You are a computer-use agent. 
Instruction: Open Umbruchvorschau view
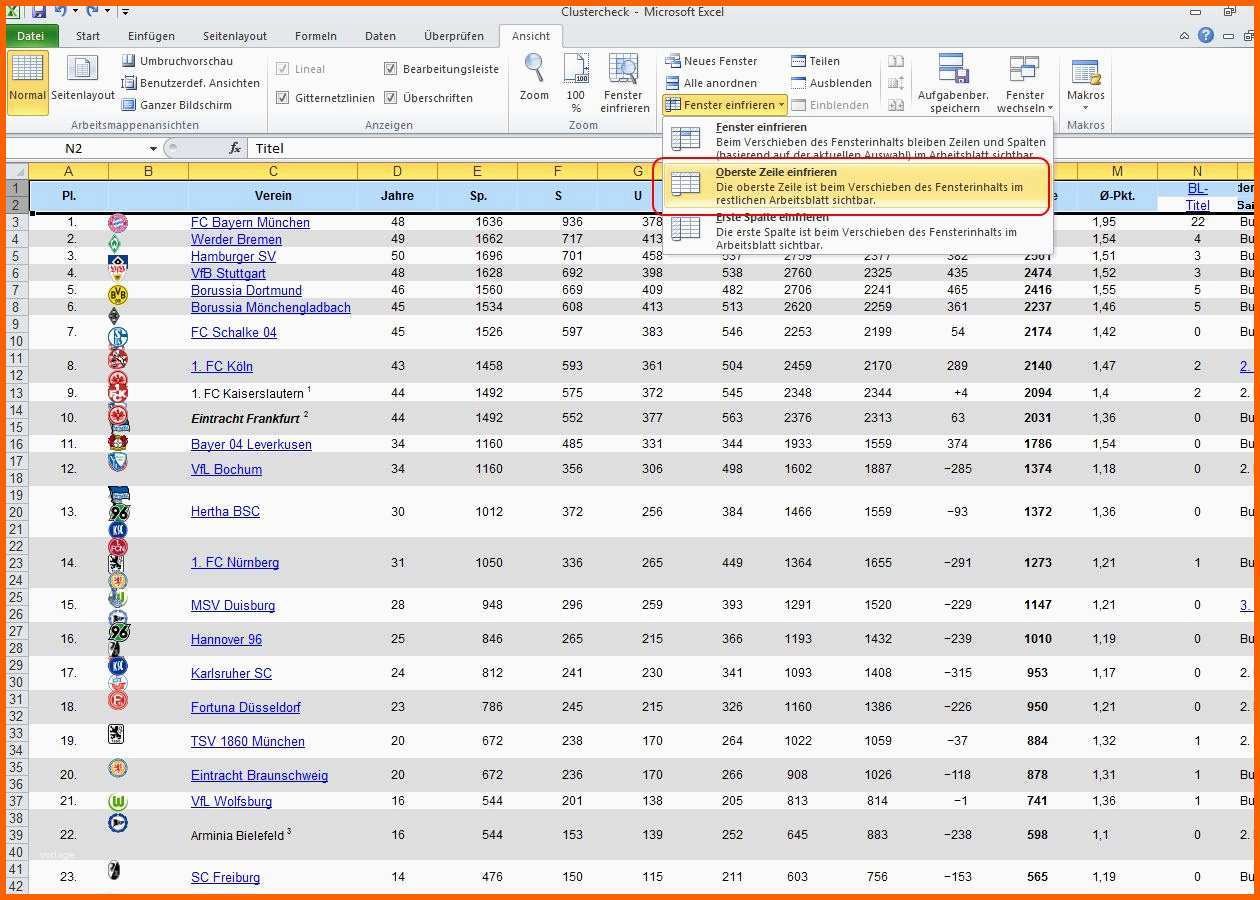tap(177, 61)
